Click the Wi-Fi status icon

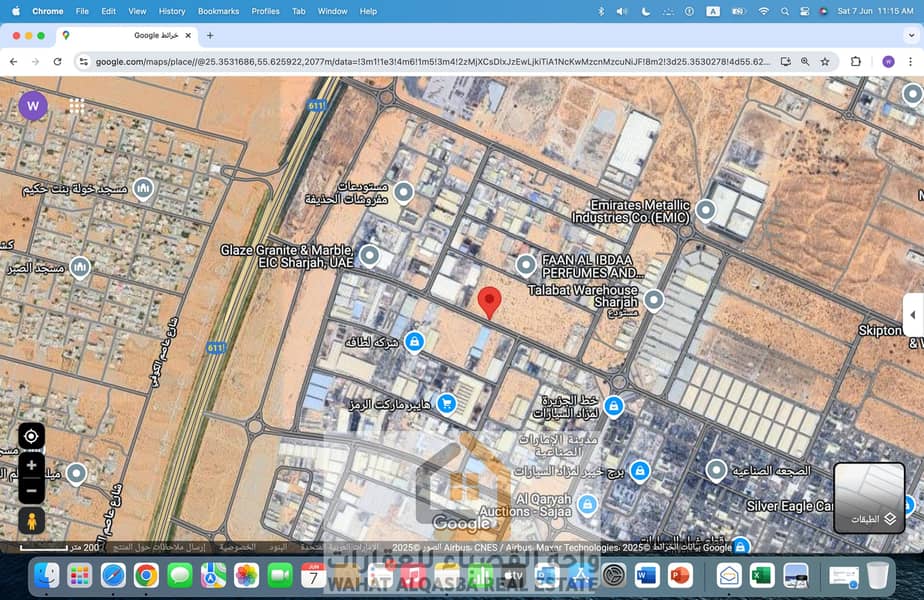[x=764, y=11]
